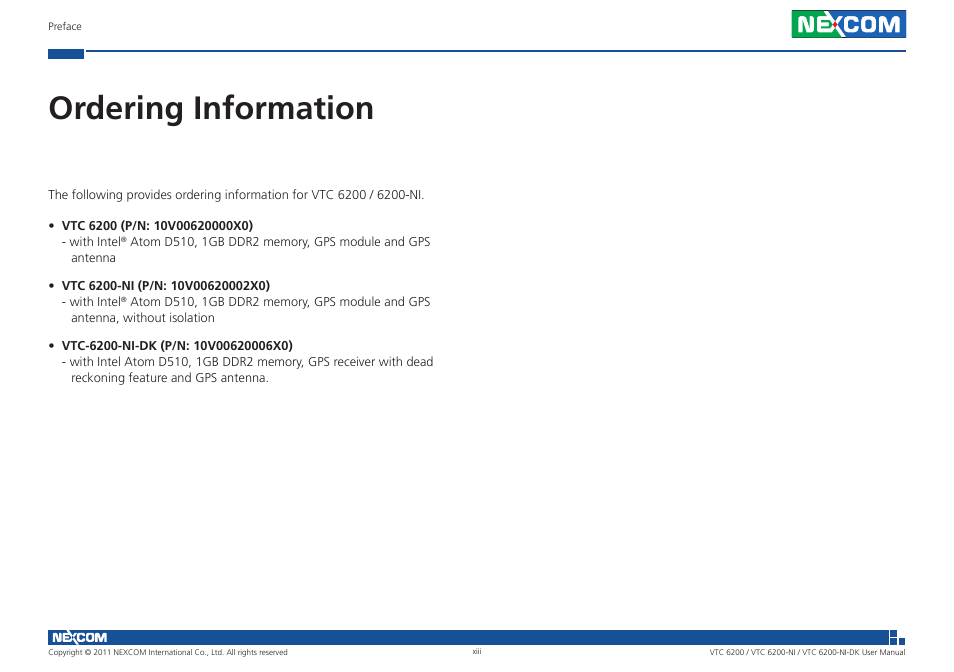
Task: Click the line 'GPS receiver with dead' description
Action: [x=248, y=362]
